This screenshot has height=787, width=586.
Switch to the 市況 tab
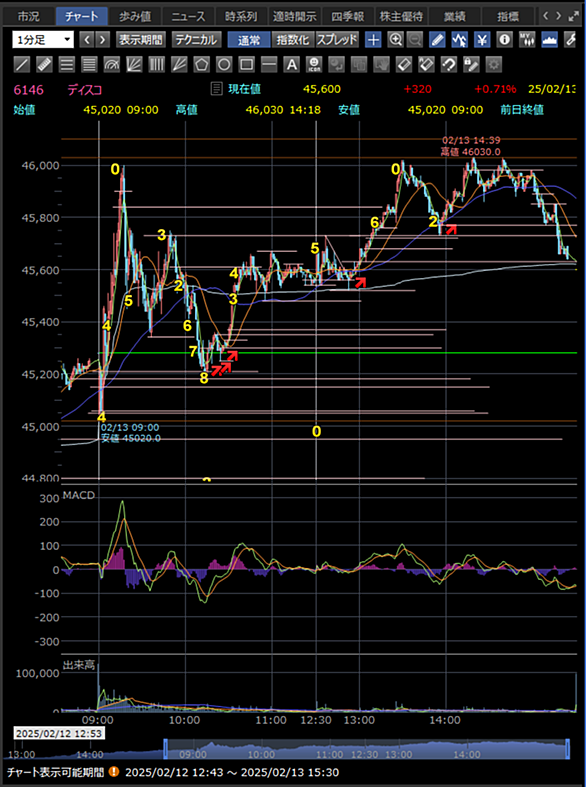point(30,17)
